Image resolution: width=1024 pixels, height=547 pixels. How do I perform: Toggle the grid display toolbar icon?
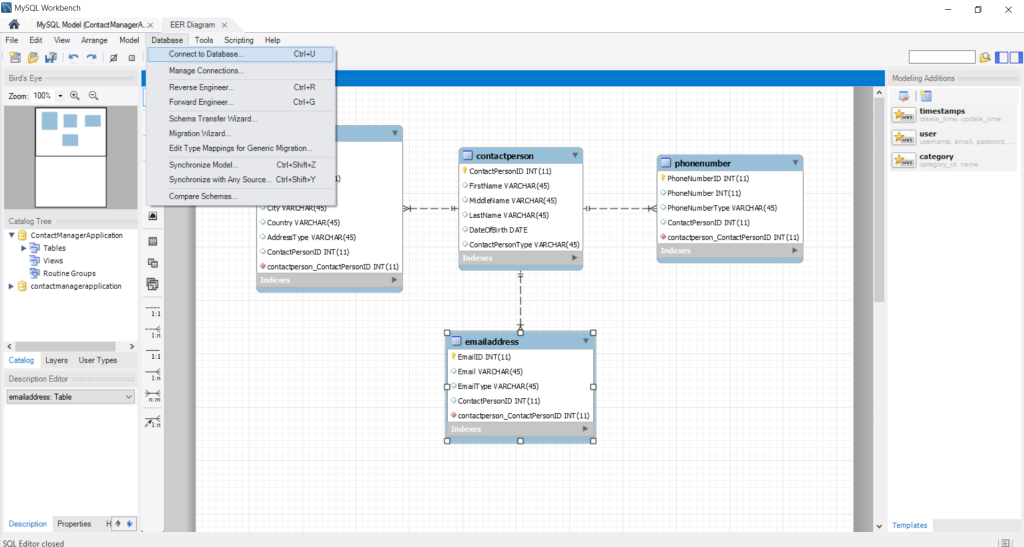131,57
